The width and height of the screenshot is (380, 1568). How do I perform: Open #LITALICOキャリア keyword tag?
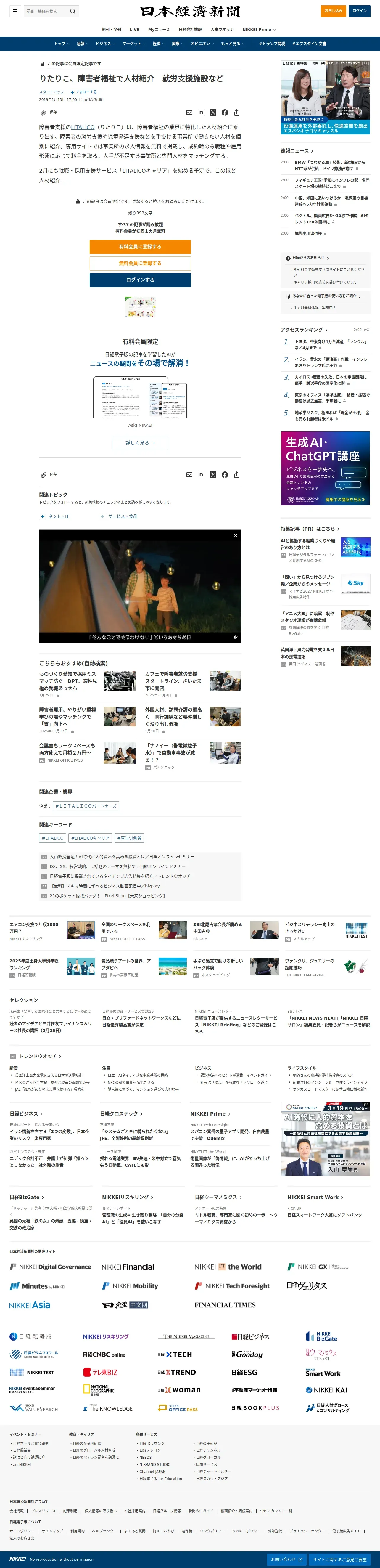point(90,838)
